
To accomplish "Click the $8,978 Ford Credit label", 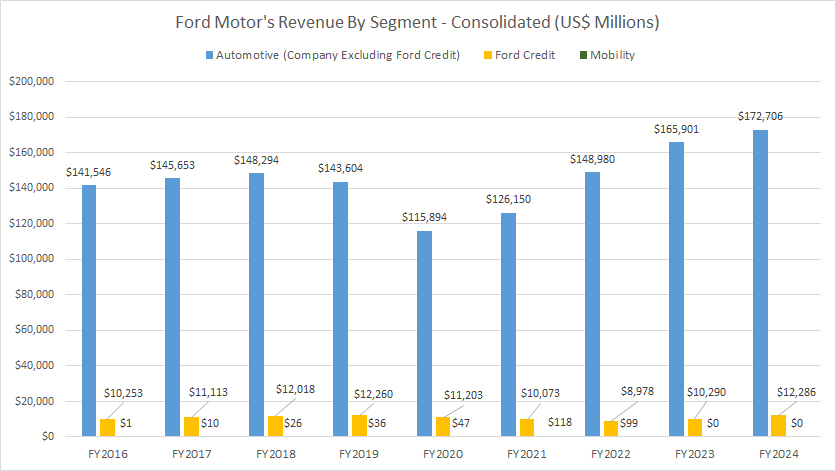I will (x=637, y=392).
